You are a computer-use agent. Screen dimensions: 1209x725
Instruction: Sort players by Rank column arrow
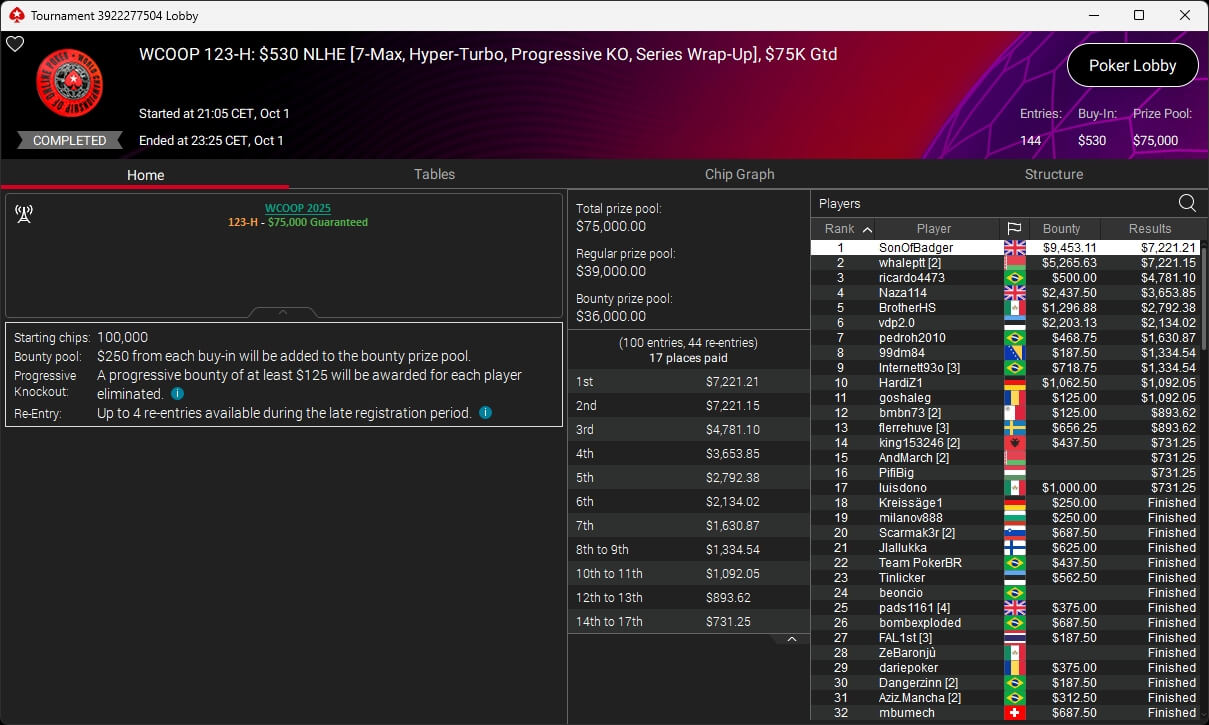(866, 229)
